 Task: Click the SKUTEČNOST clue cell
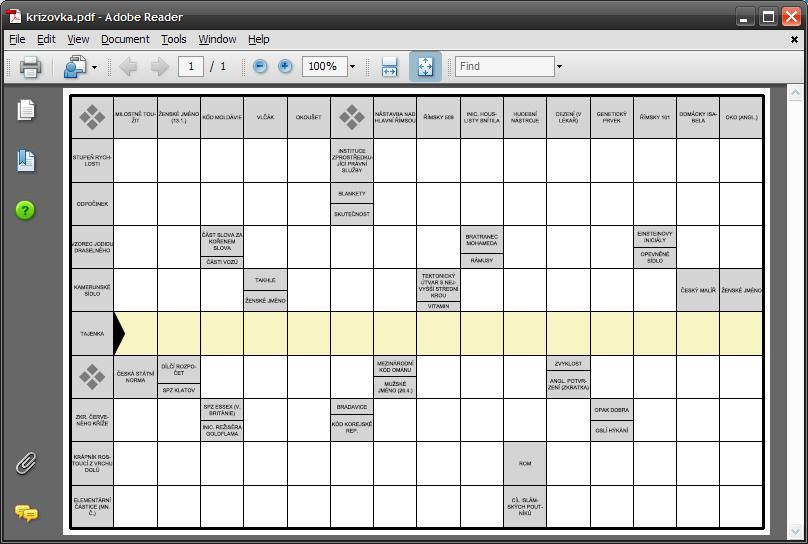tap(352, 214)
